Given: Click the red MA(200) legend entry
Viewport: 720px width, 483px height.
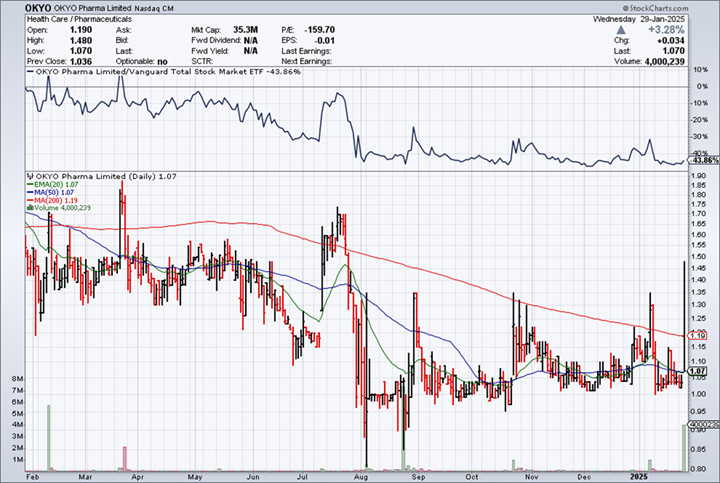Looking at the screenshot, I should pyautogui.click(x=52, y=200).
